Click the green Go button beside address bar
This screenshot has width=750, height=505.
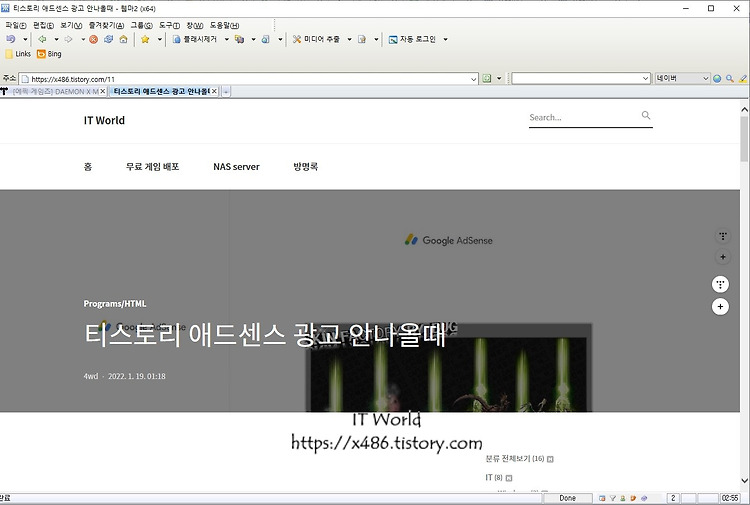(487, 78)
